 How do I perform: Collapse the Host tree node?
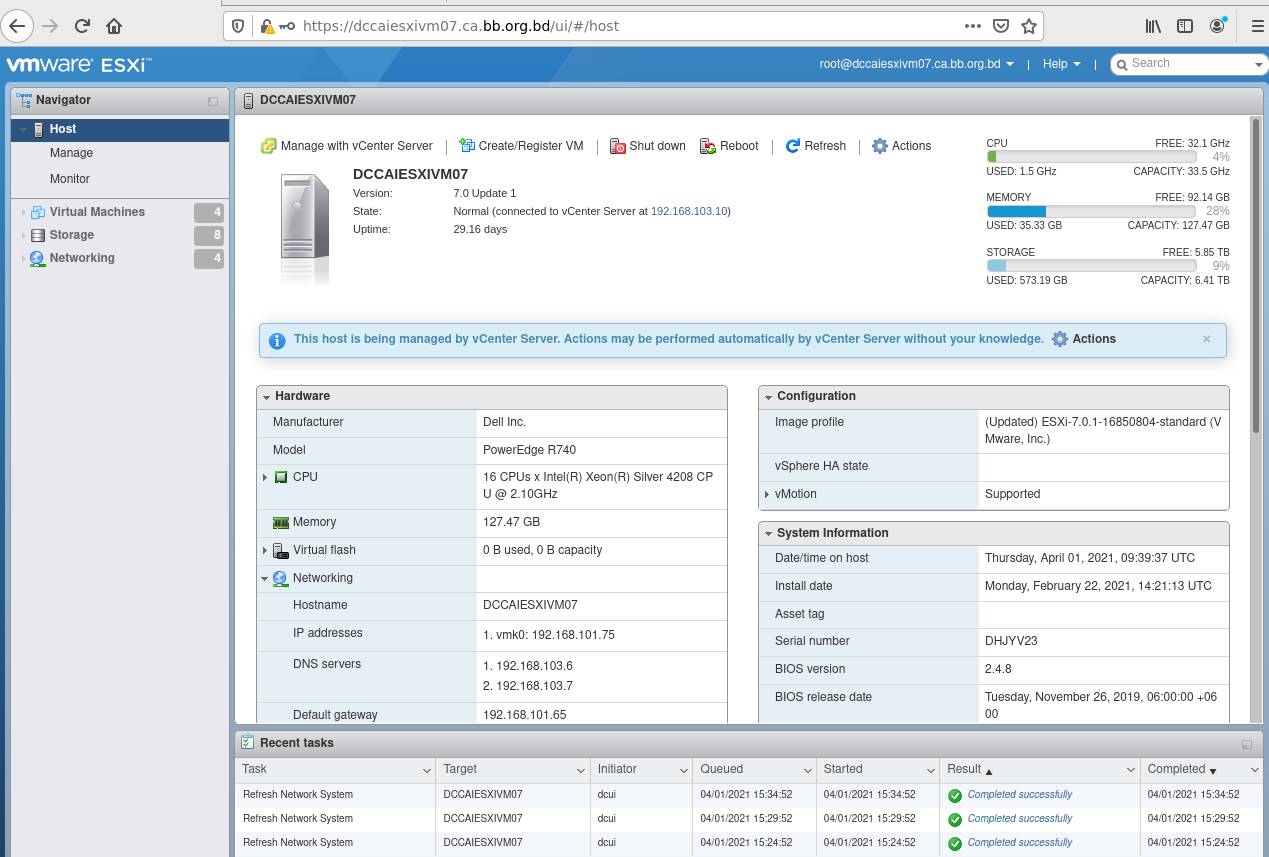24,129
